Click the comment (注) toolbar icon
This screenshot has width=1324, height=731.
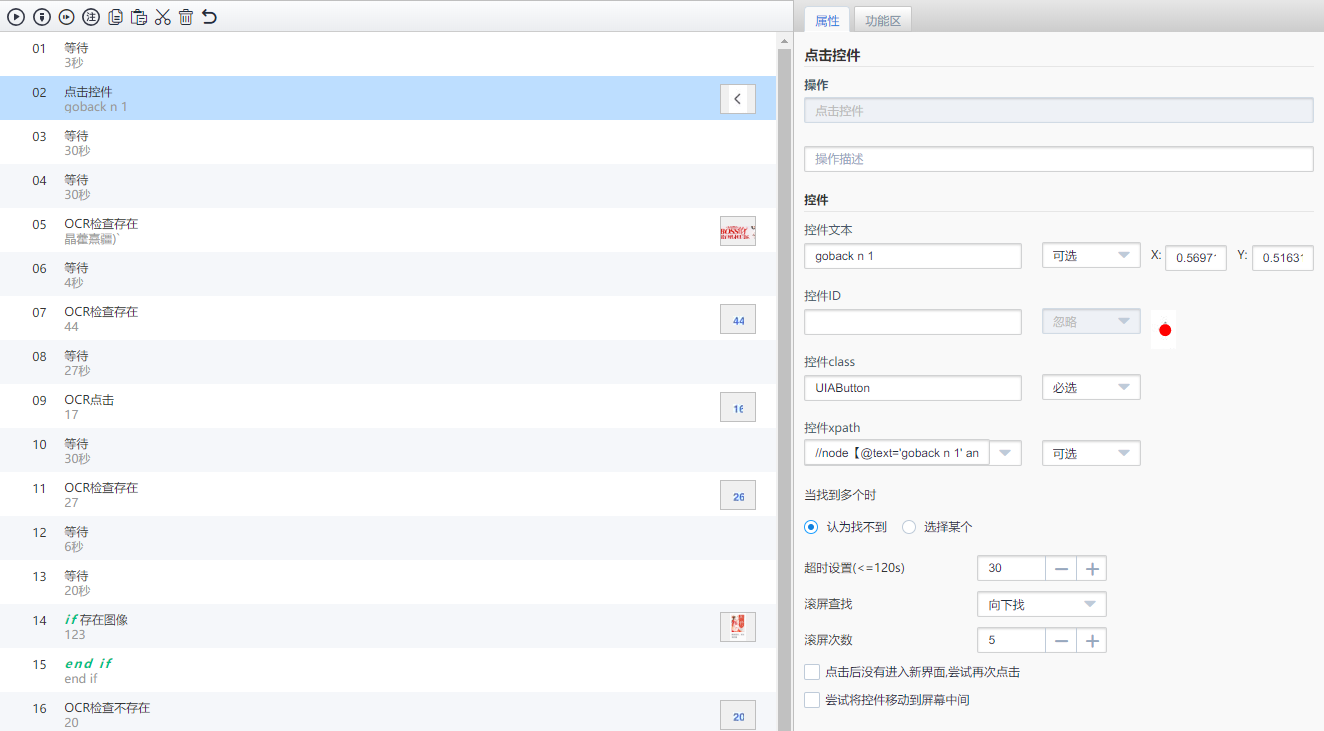(x=91, y=17)
